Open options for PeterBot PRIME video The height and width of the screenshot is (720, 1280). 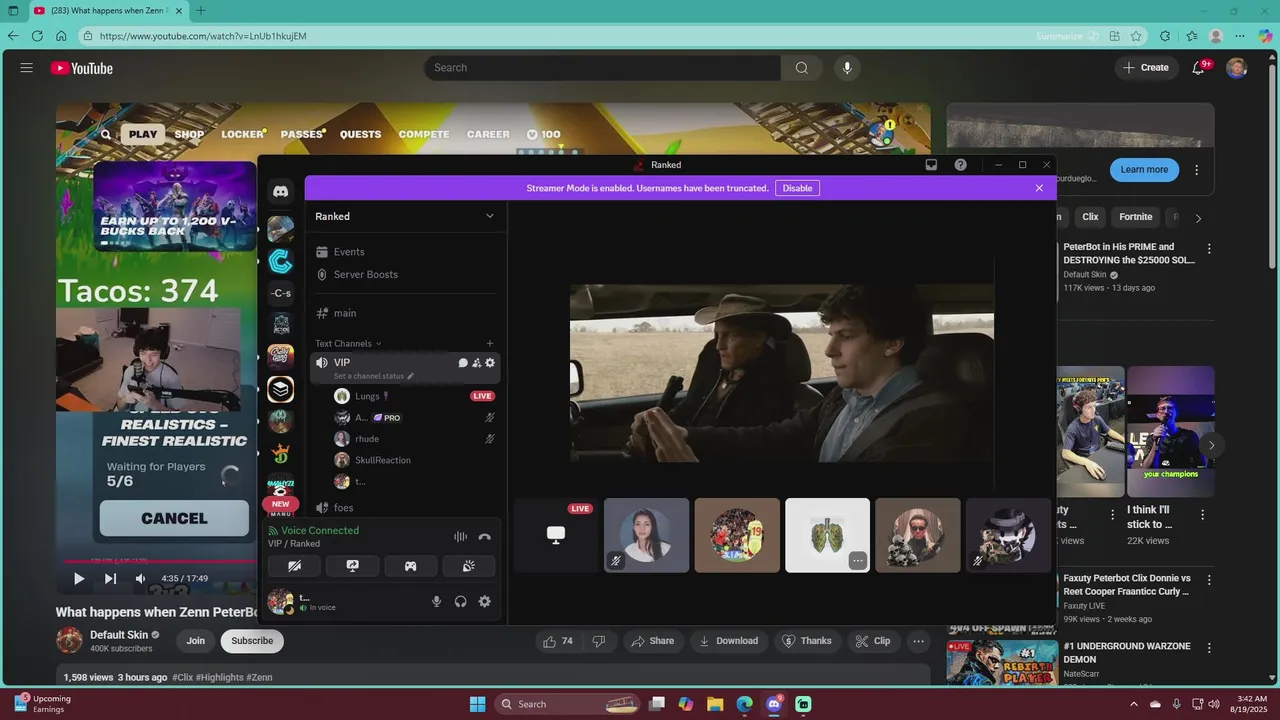(1209, 249)
